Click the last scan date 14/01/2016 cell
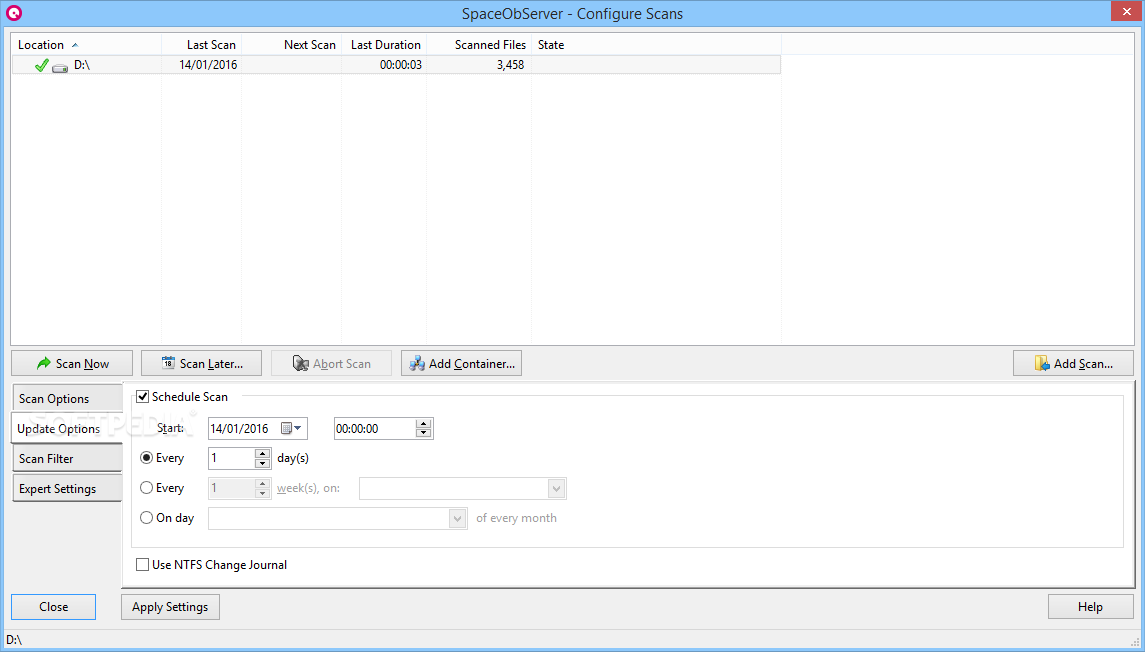The width and height of the screenshot is (1145, 652). pyautogui.click(x=208, y=65)
